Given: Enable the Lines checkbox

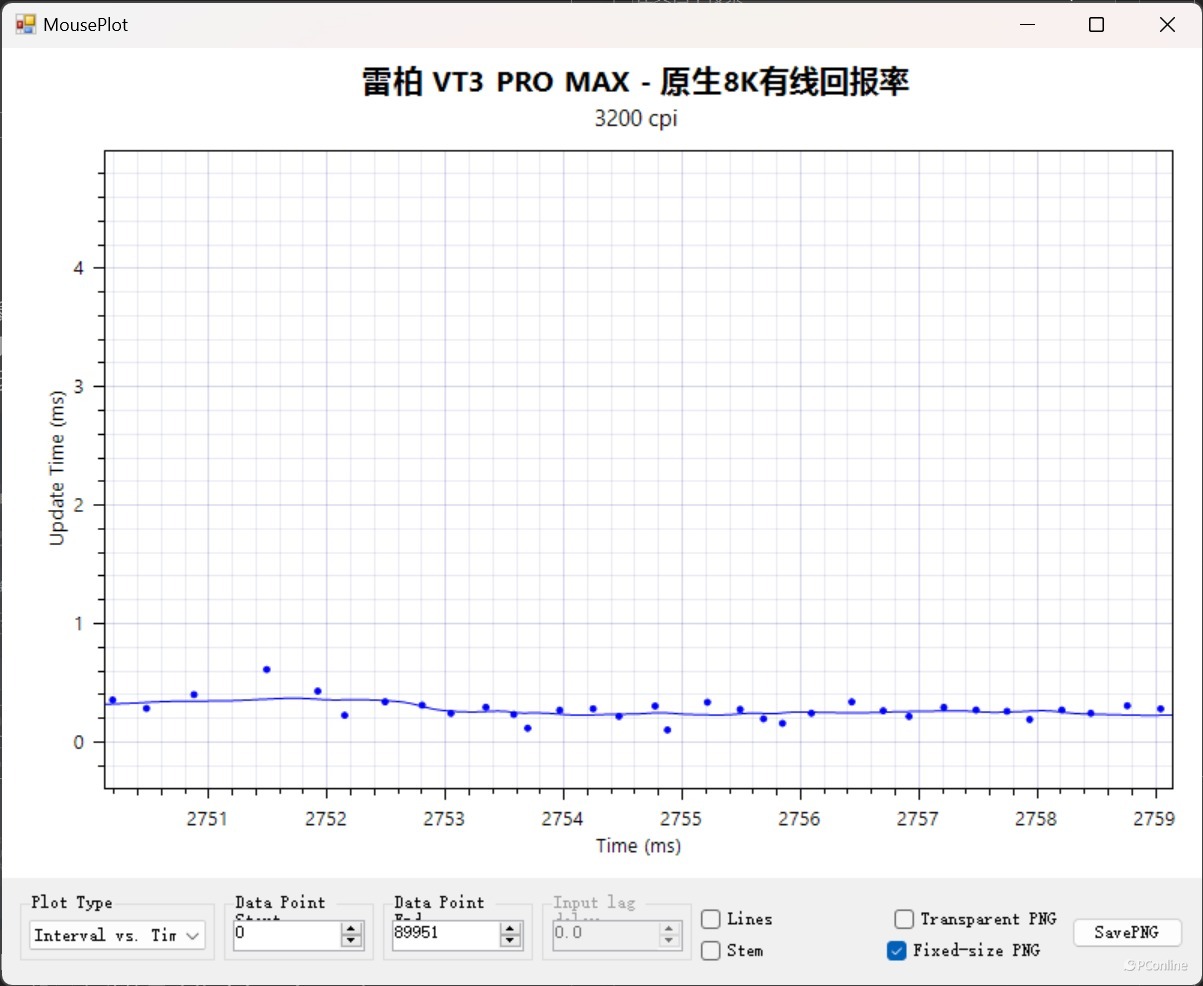Looking at the screenshot, I should (x=711, y=919).
